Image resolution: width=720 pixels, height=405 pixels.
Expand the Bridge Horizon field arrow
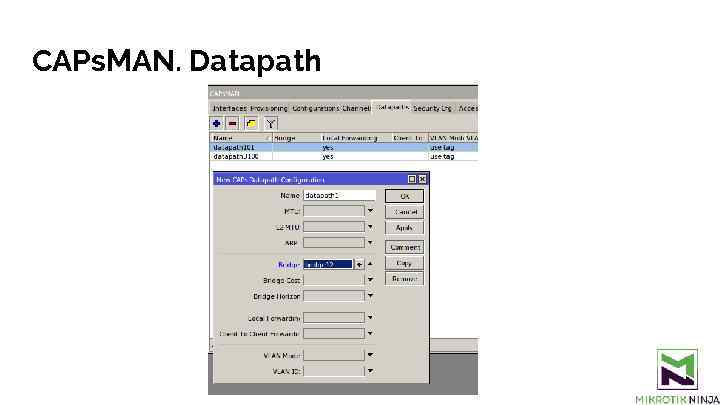(370, 296)
